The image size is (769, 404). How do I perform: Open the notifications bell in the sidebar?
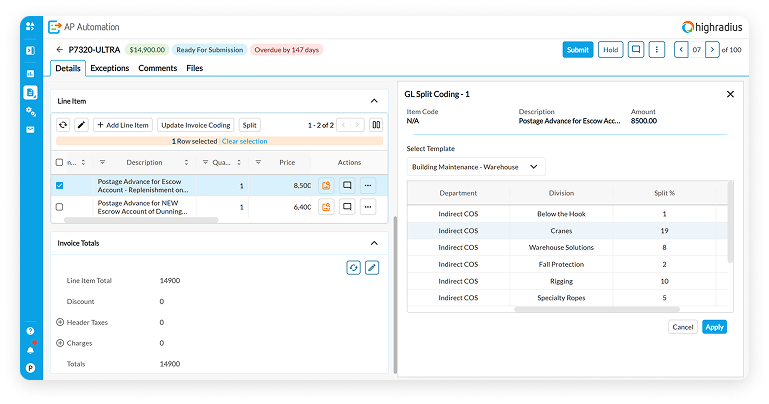pos(30,349)
